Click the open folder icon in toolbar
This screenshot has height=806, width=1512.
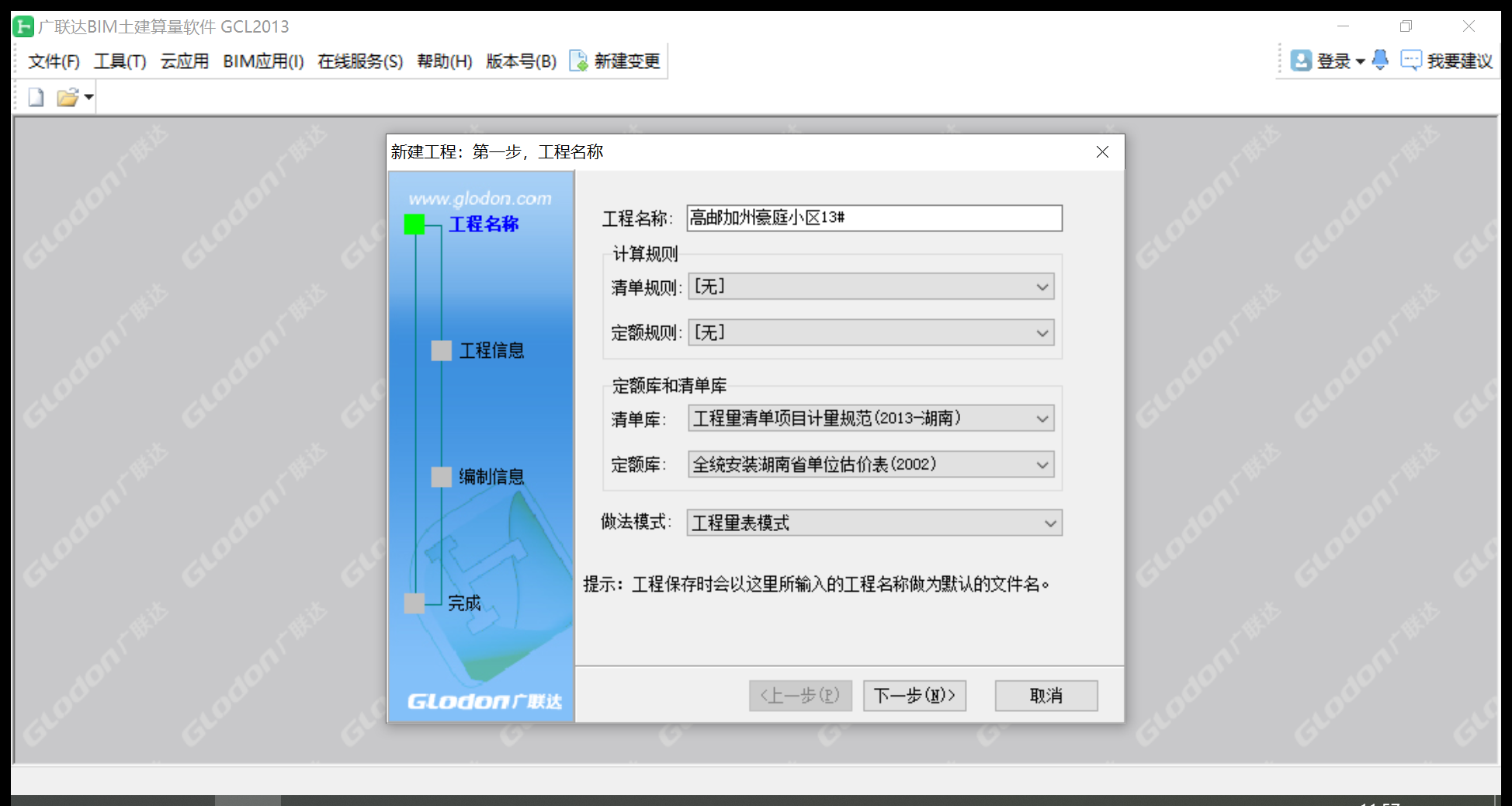pos(68,97)
